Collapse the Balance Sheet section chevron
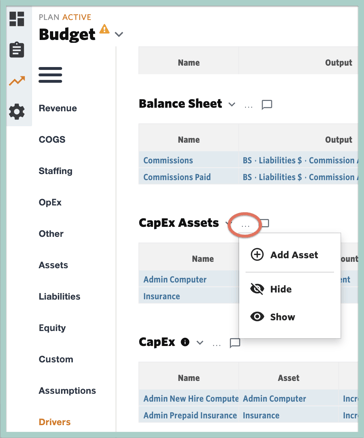This screenshot has height=438, width=364. pyautogui.click(x=232, y=105)
